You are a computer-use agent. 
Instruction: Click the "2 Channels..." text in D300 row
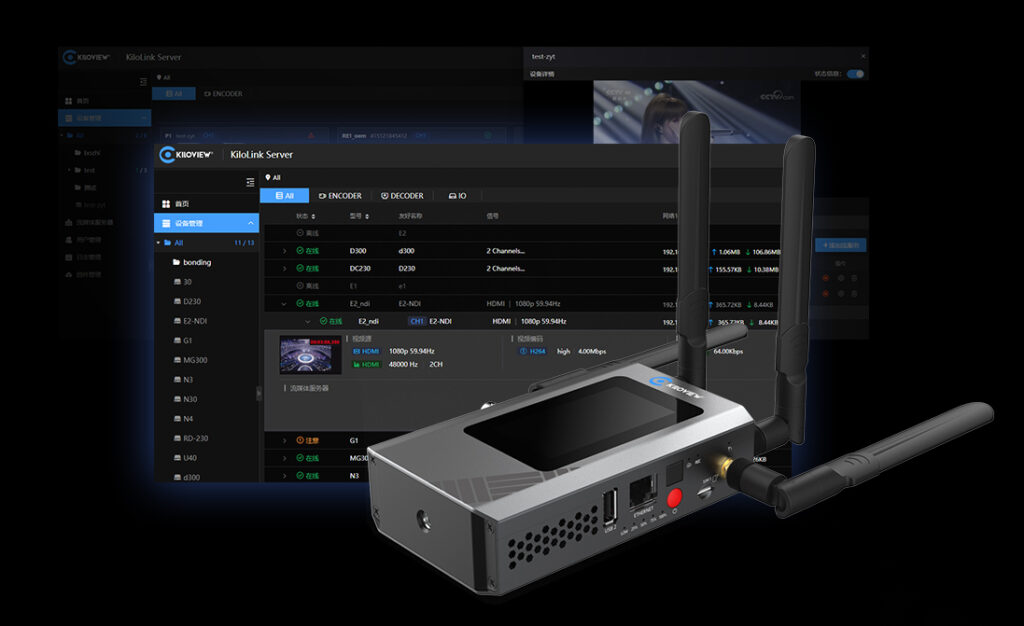505,251
